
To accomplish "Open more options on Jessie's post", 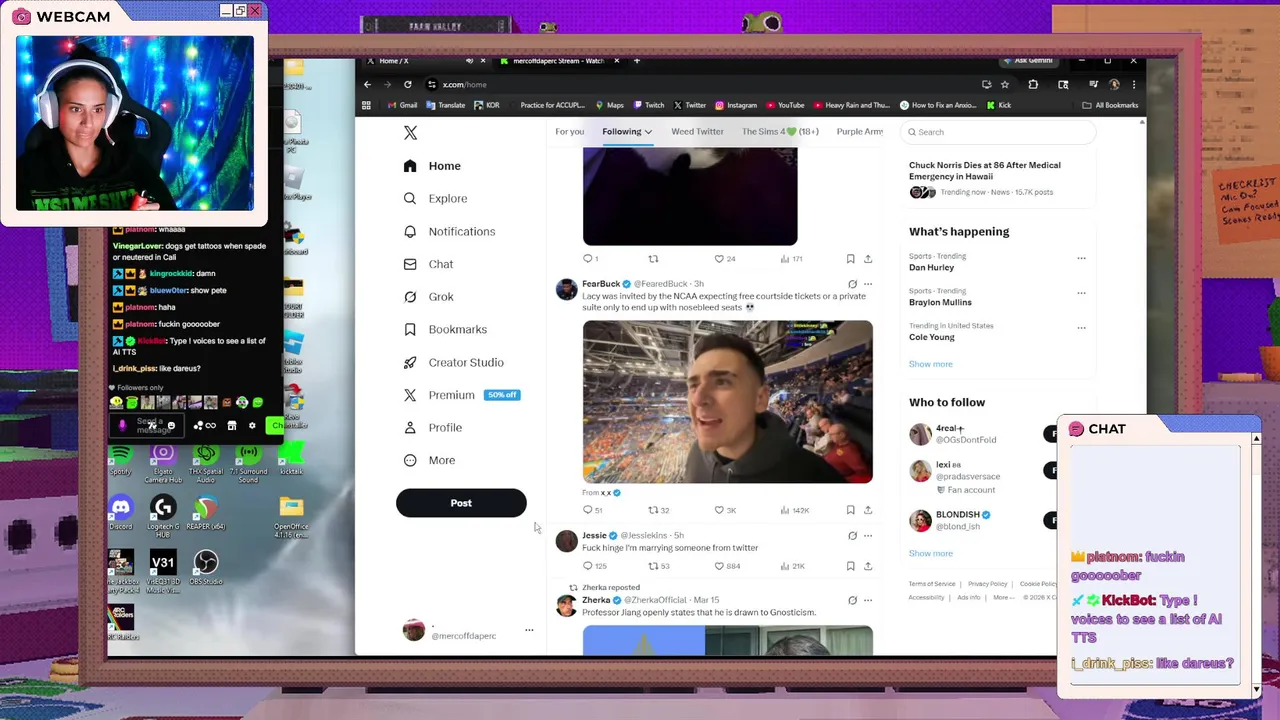I will pos(868,536).
